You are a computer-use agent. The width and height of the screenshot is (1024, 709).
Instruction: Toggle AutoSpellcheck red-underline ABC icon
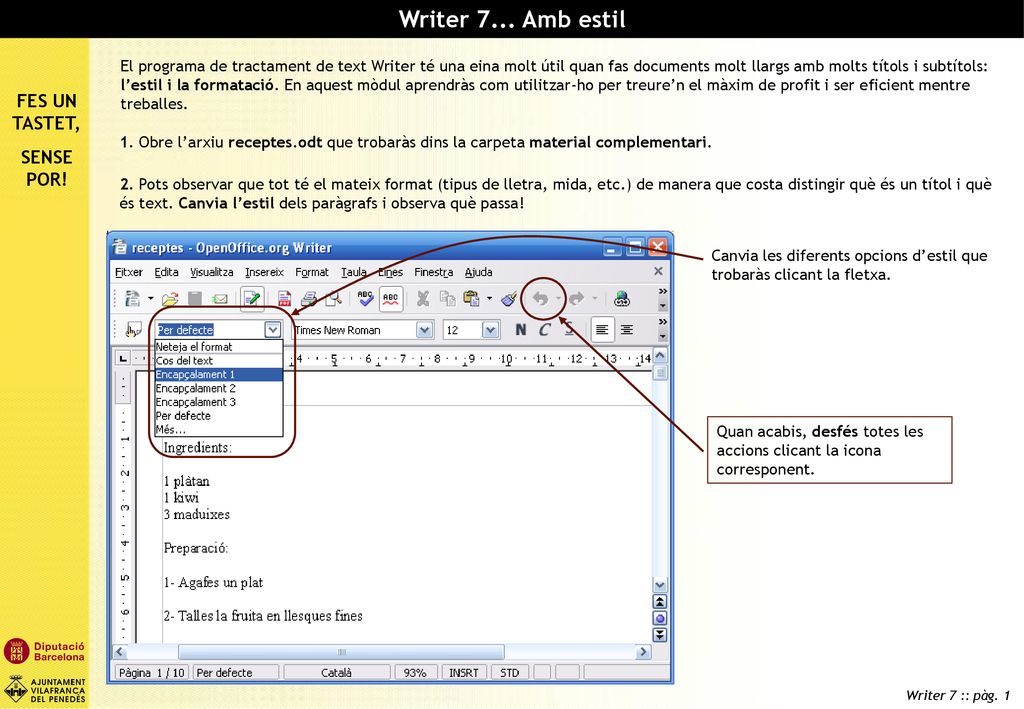(391, 299)
